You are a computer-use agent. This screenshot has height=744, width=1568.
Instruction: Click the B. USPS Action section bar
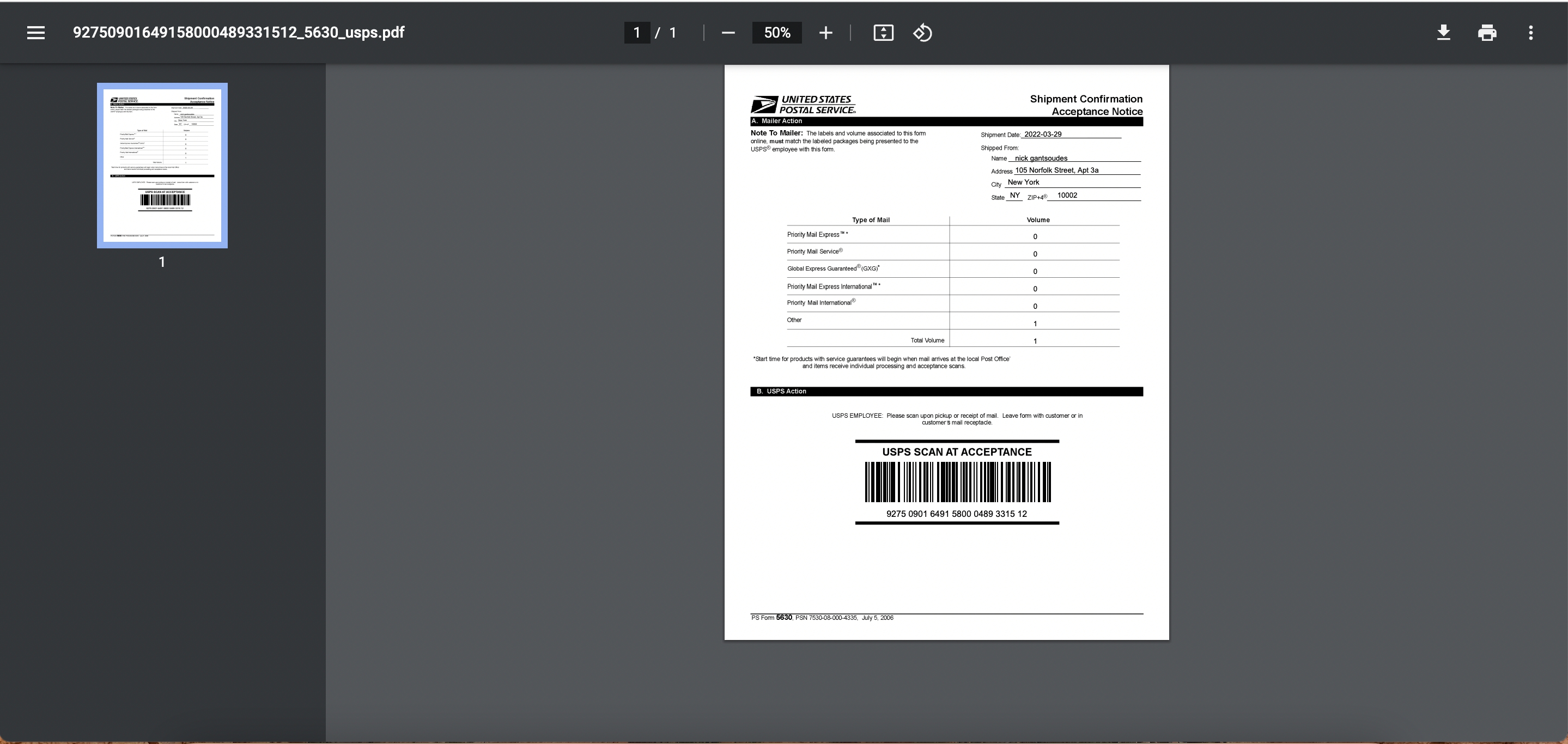tap(946, 391)
